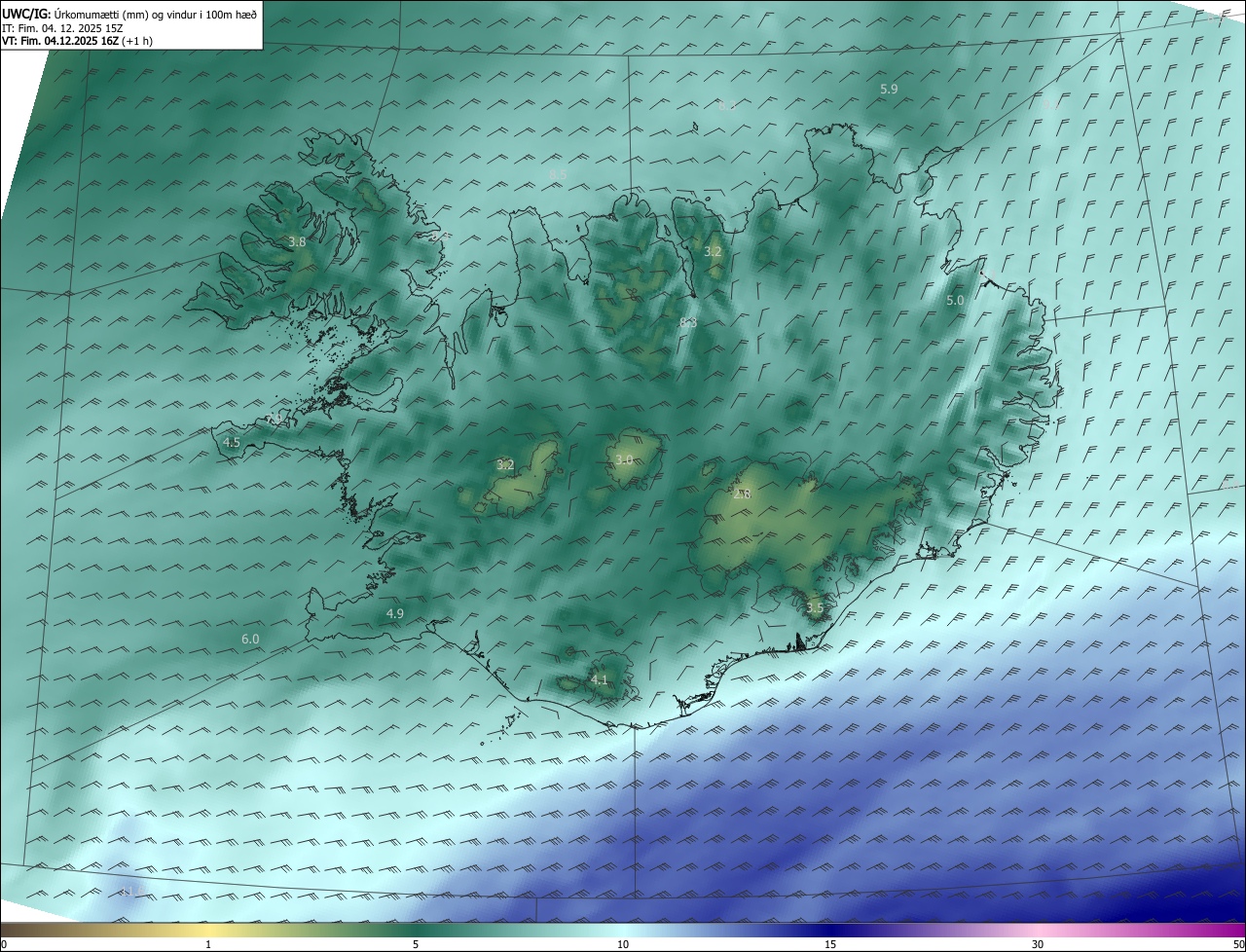Click the 'VT: Fim. 04.12.2025 16Z (+1 h)' line
The image size is (1246, 952).
(78, 41)
